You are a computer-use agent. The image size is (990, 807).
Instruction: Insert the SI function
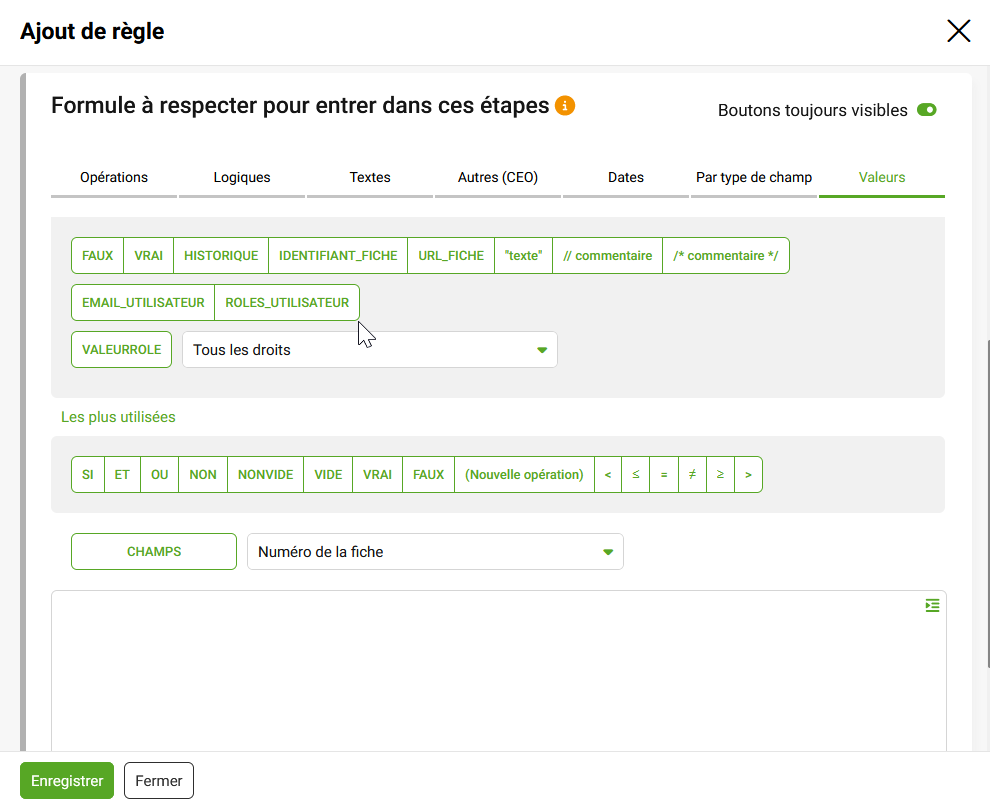88,475
